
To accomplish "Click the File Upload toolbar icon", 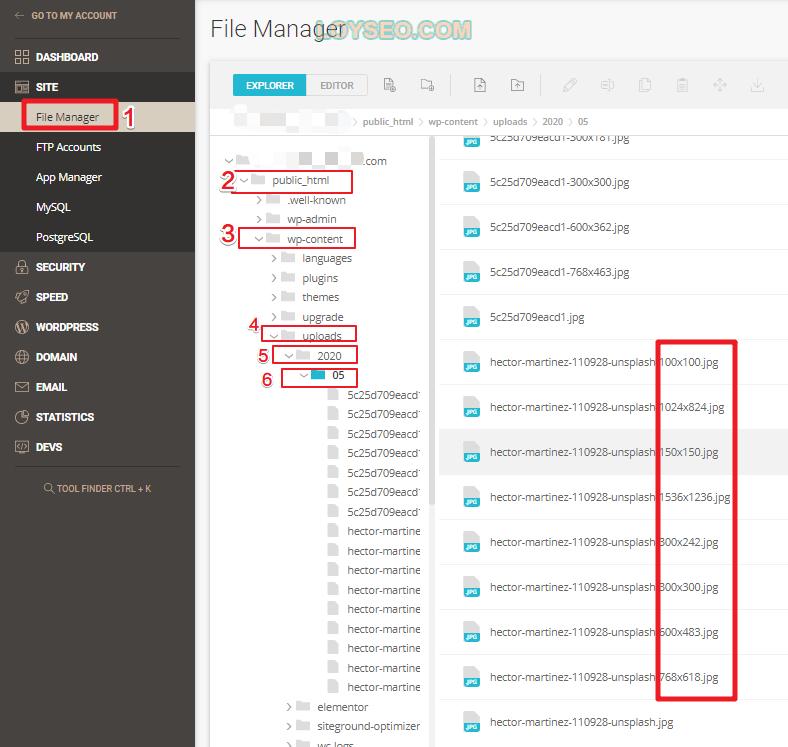I will [x=480, y=85].
